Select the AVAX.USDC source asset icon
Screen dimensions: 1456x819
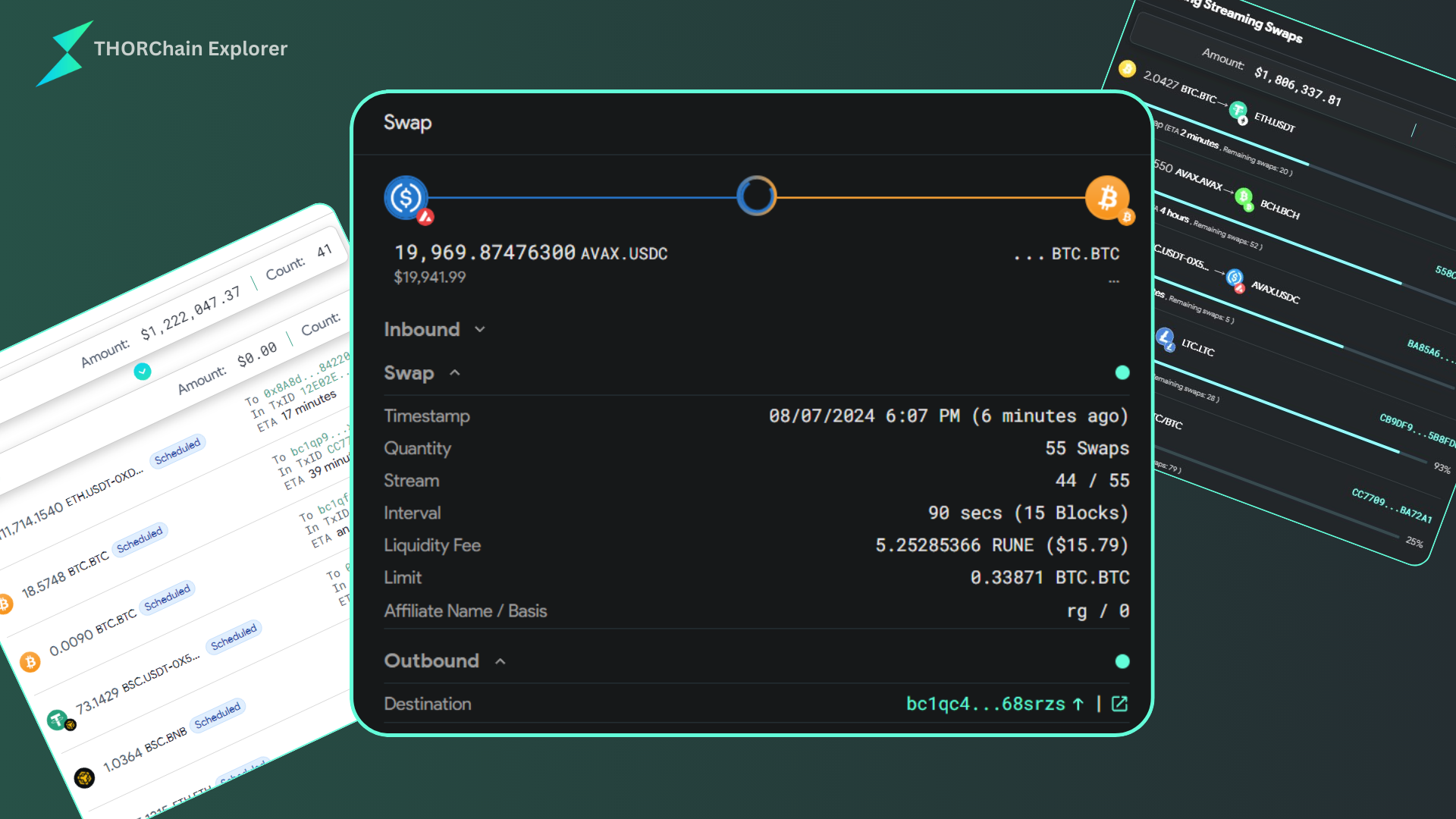(x=406, y=199)
